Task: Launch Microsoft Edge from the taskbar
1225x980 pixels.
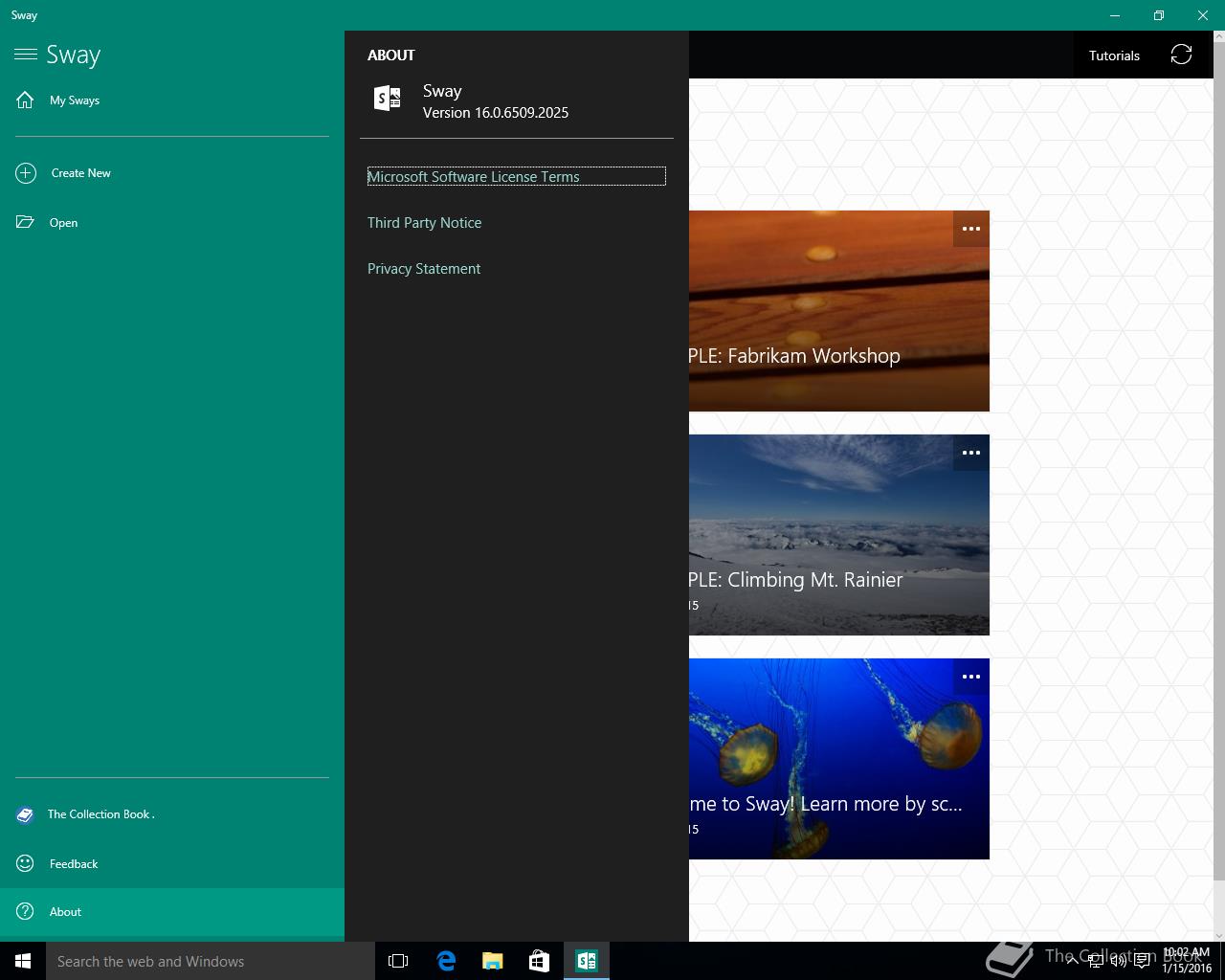Action: pos(446,961)
